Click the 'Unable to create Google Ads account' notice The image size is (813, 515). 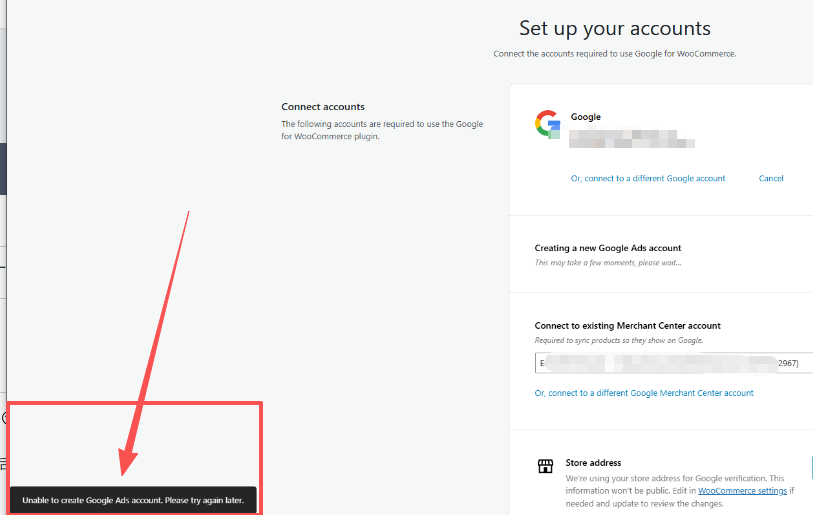(133, 500)
